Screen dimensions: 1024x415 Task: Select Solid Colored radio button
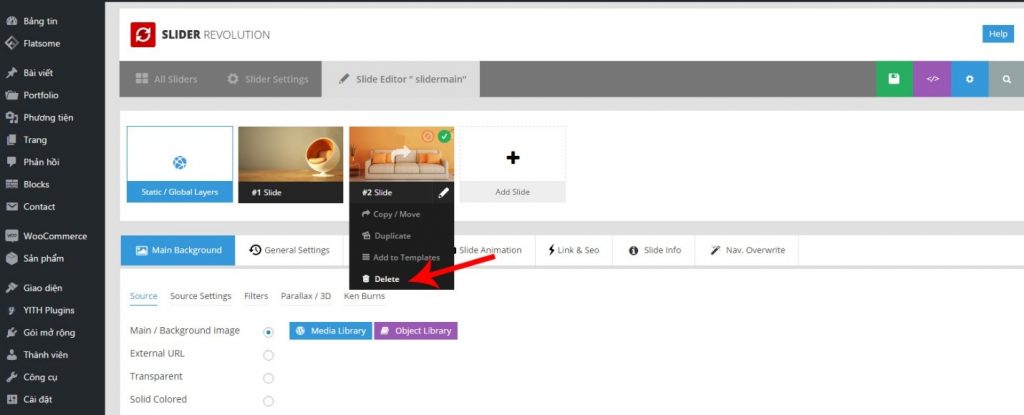268,401
